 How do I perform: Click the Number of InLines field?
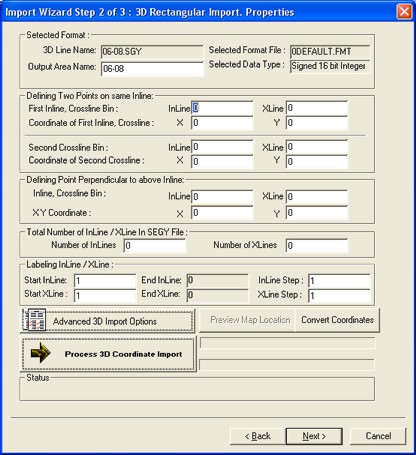[155, 246]
